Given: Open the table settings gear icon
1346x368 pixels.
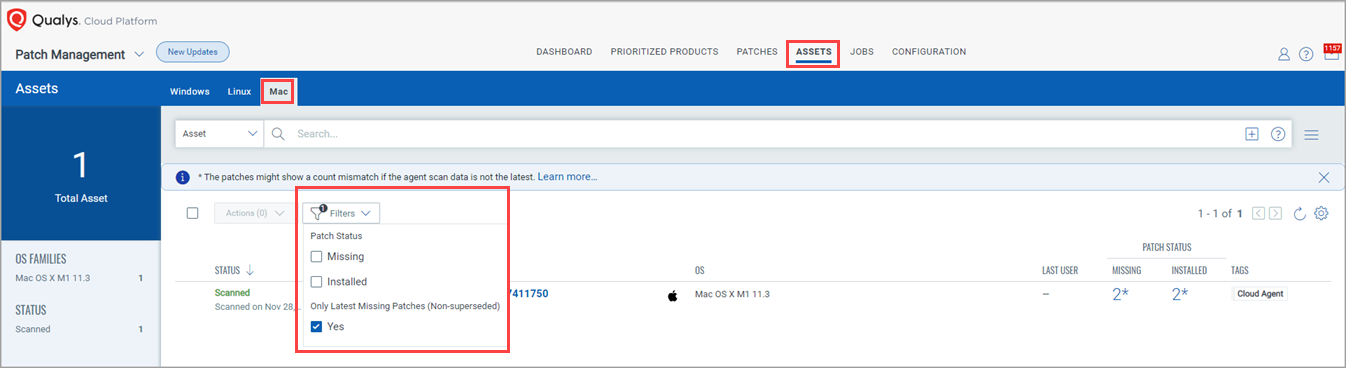Looking at the screenshot, I should [x=1321, y=213].
